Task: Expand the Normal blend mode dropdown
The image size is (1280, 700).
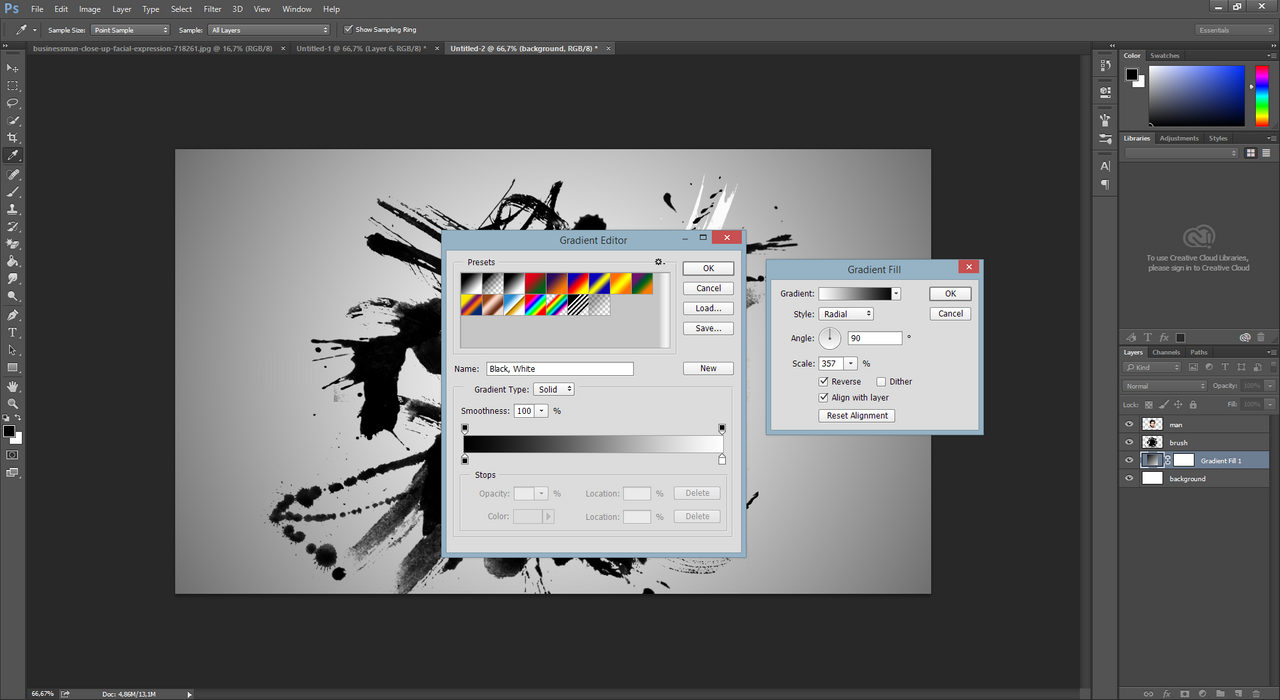Action: click(x=1165, y=386)
